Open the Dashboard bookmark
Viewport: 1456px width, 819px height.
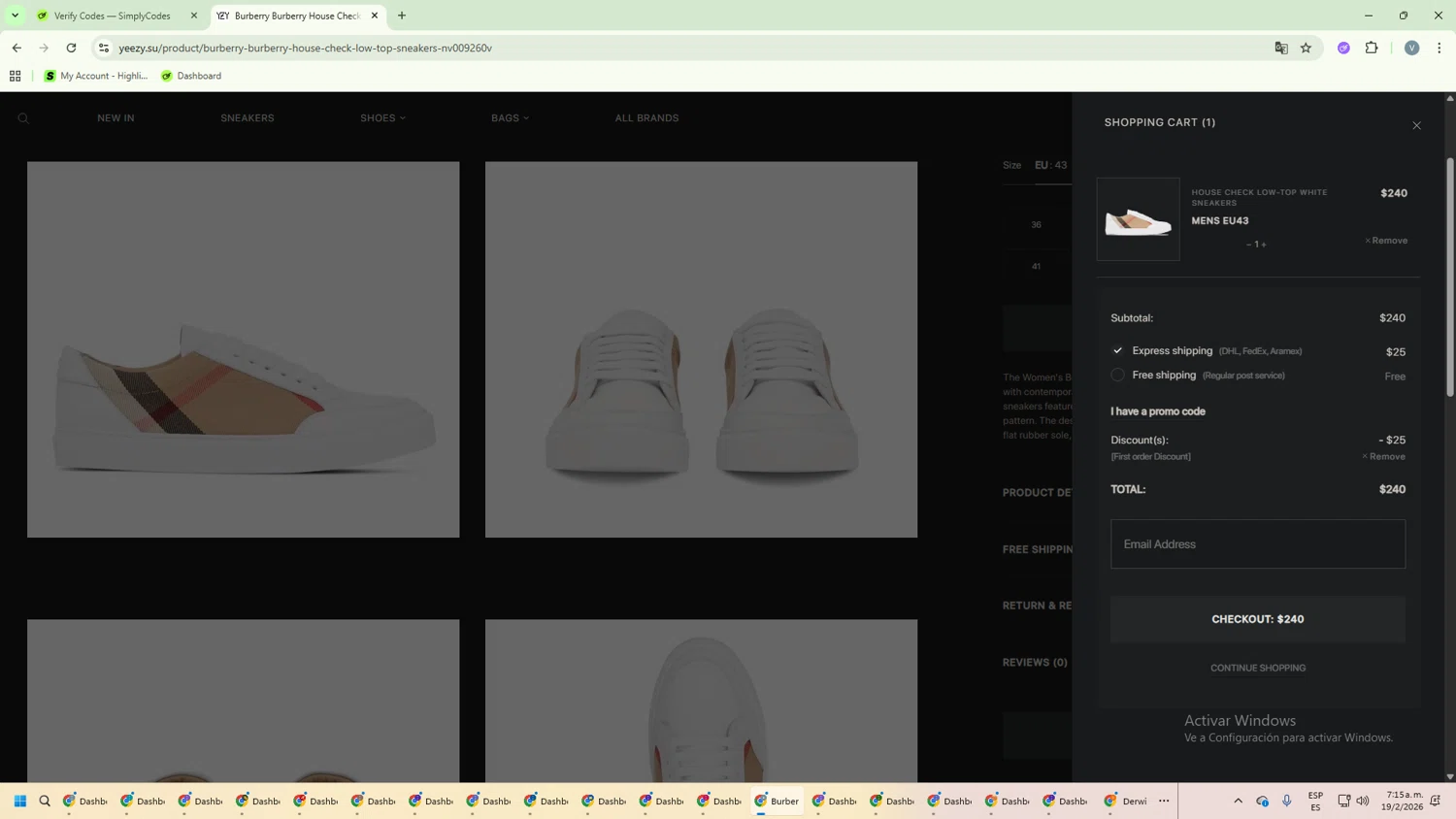(x=191, y=76)
